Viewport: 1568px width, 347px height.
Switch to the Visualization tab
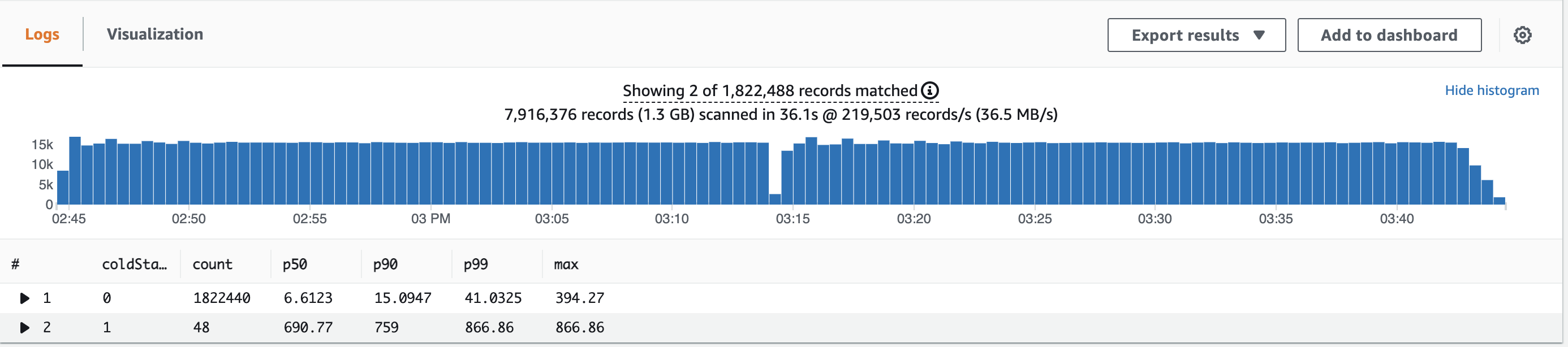(154, 34)
